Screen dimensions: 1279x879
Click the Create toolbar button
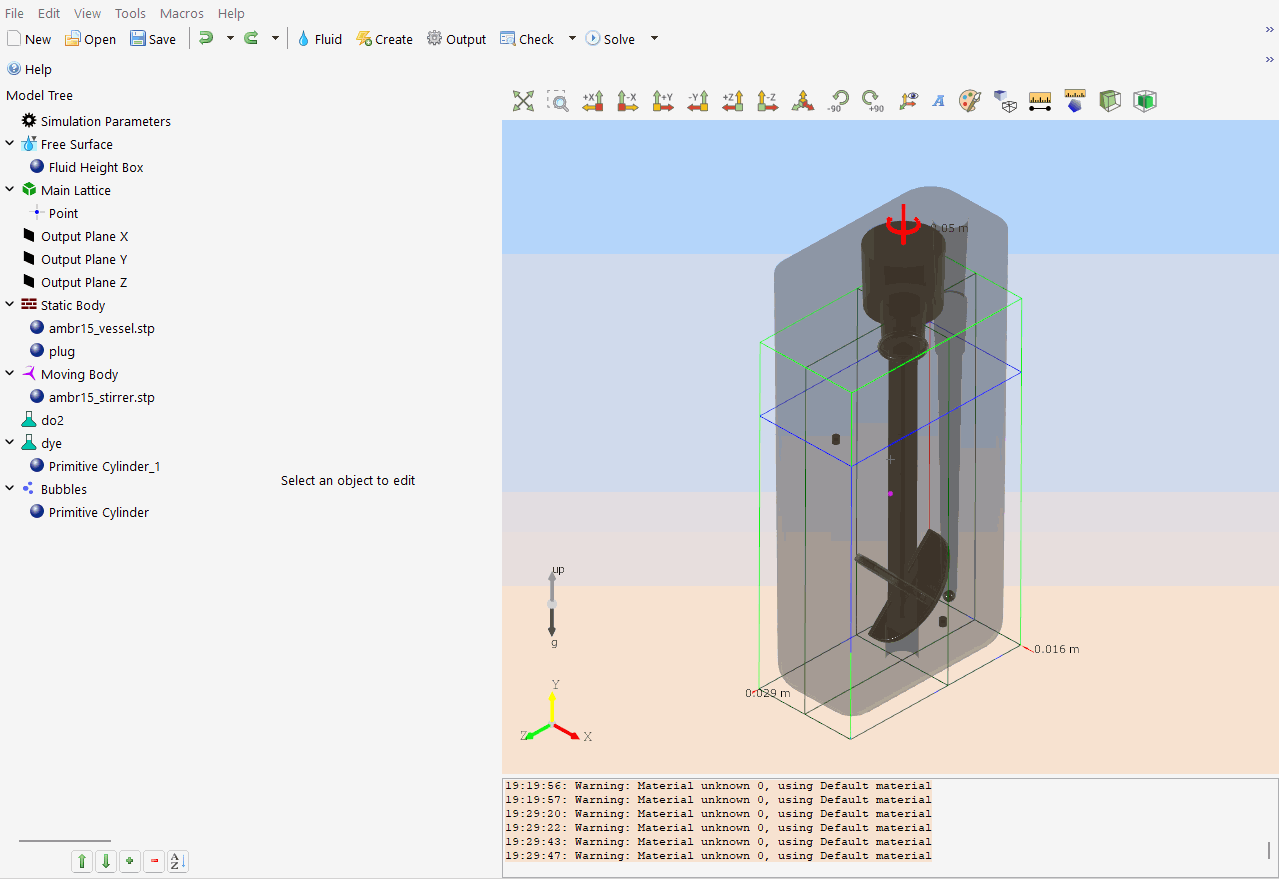click(x=384, y=39)
